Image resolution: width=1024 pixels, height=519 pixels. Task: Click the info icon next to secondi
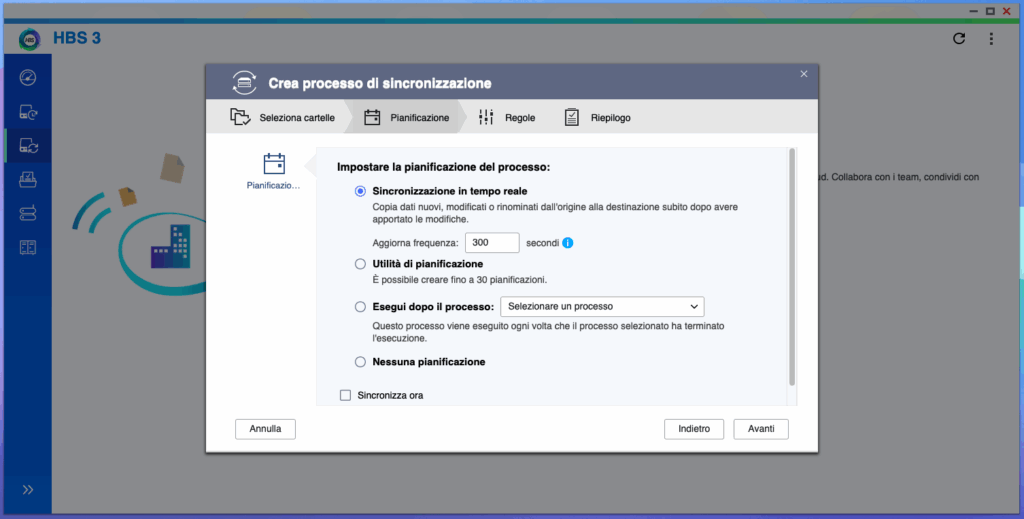pos(568,243)
